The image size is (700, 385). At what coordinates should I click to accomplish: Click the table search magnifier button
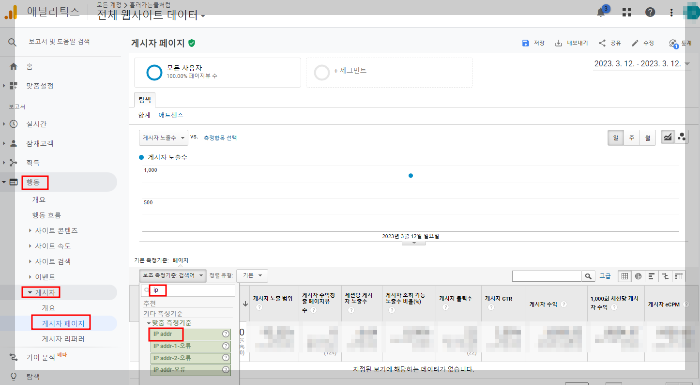click(588, 276)
